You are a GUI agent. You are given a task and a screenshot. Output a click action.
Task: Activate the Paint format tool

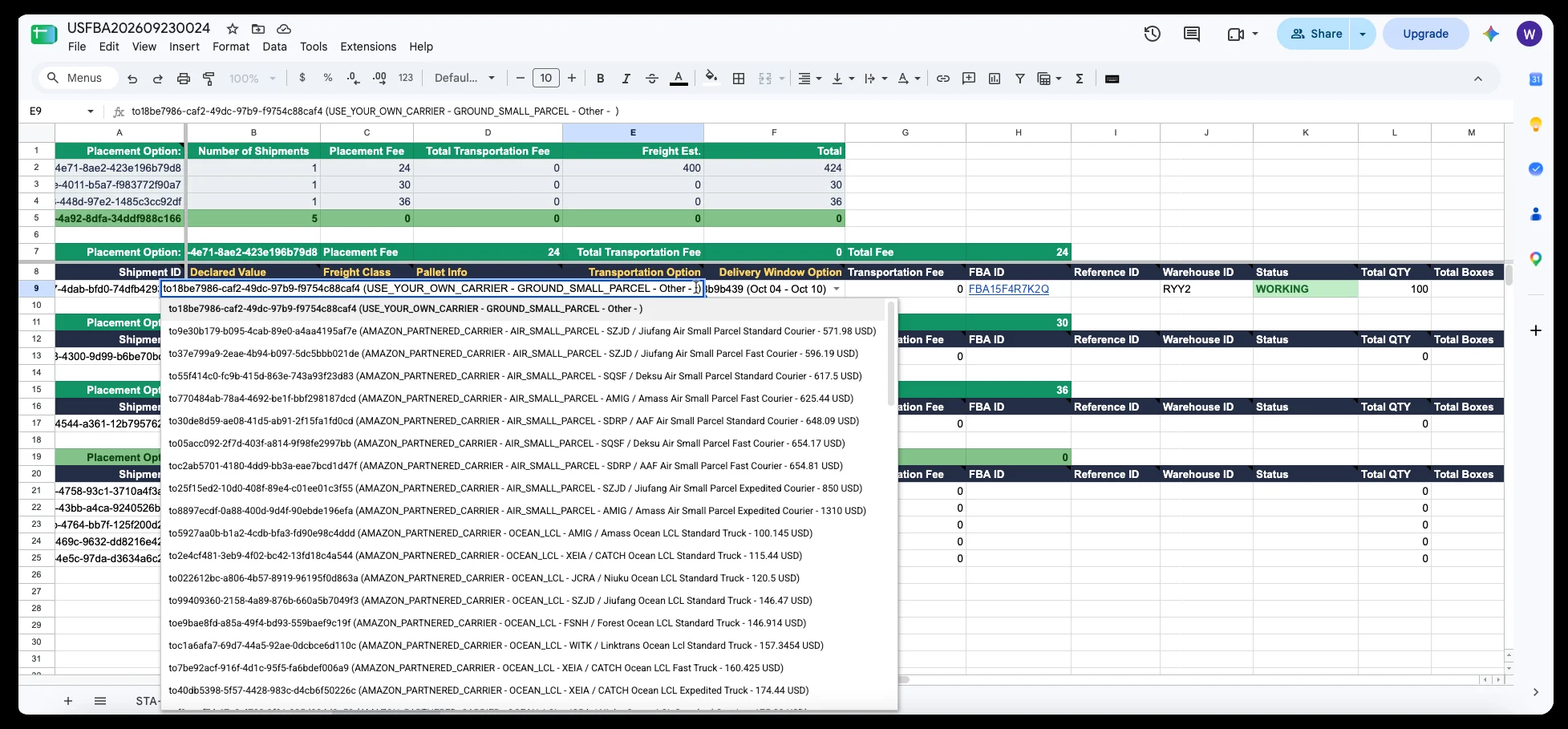[209, 79]
